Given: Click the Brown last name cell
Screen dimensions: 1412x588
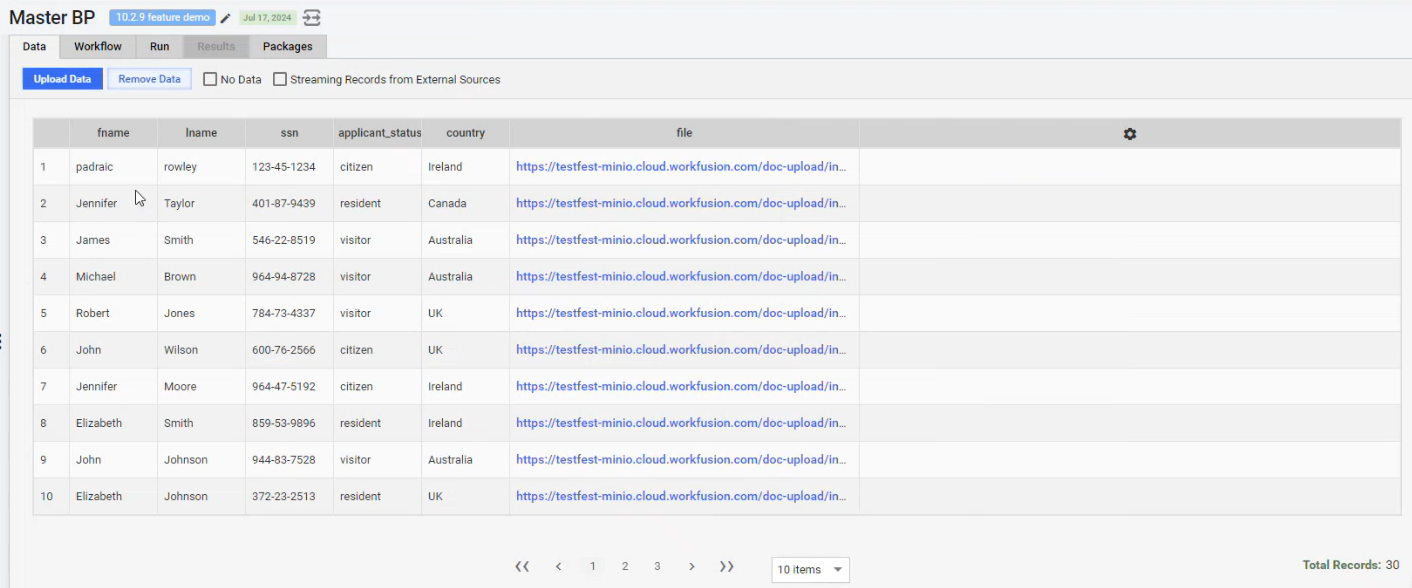Looking at the screenshot, I should (x=201, y=276).
